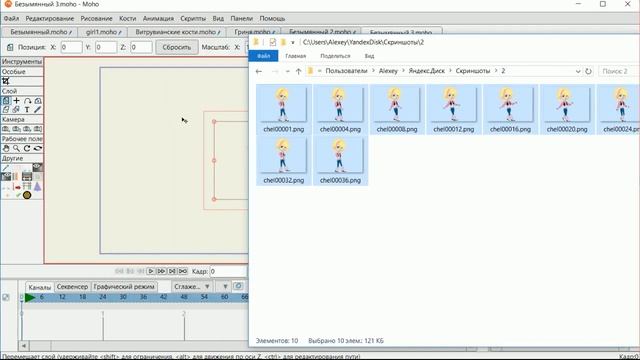The height and width of the screenshot is (360, 640).
Task: Click the step forward playback button
Action: pyautogui.click(x=161, y=271)
